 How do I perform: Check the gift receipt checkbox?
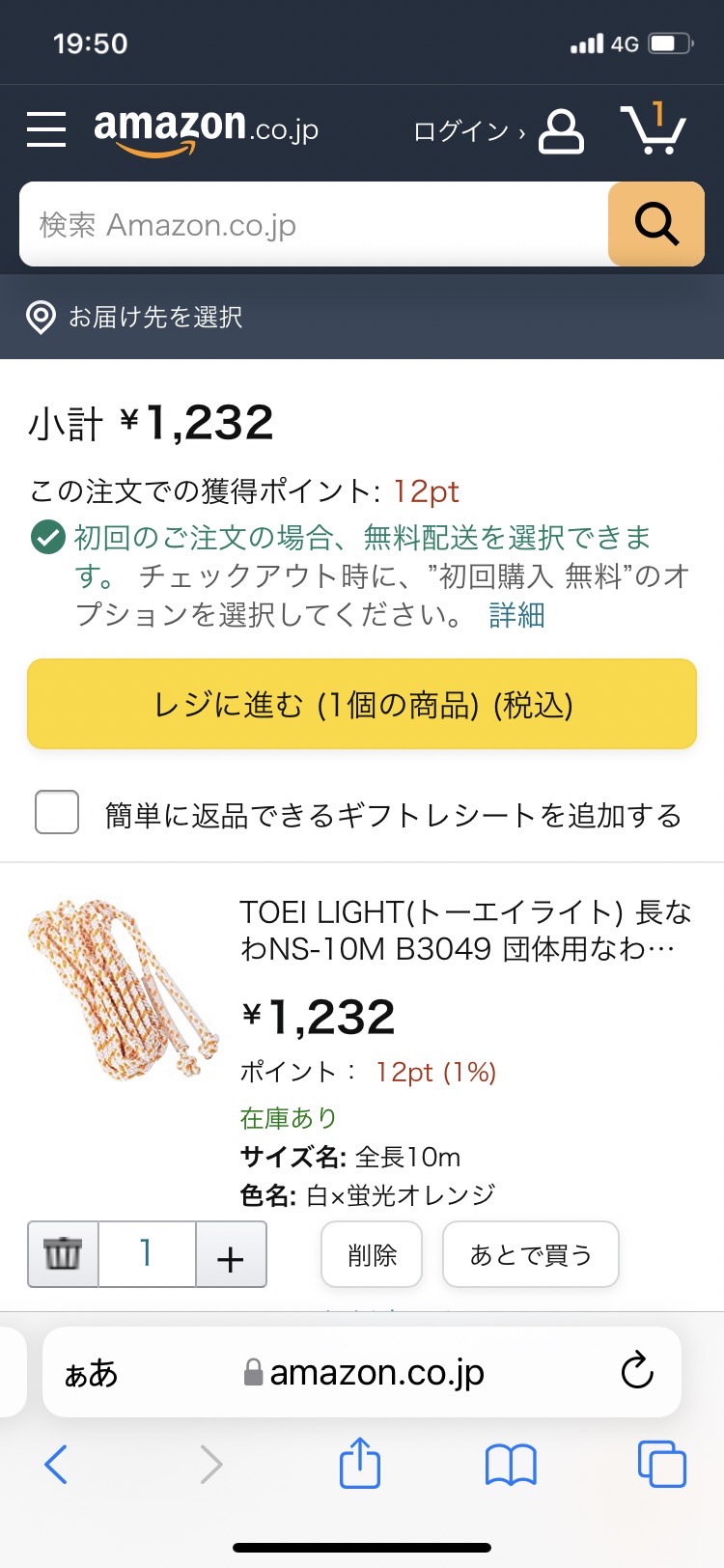(x=57, y=812)
